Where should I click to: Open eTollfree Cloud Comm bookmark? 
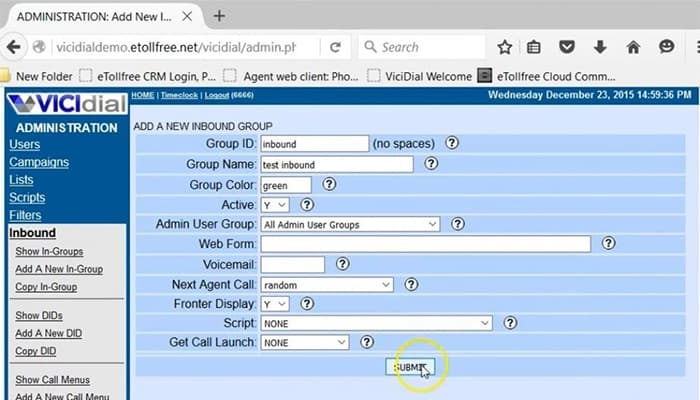point(546,76)
